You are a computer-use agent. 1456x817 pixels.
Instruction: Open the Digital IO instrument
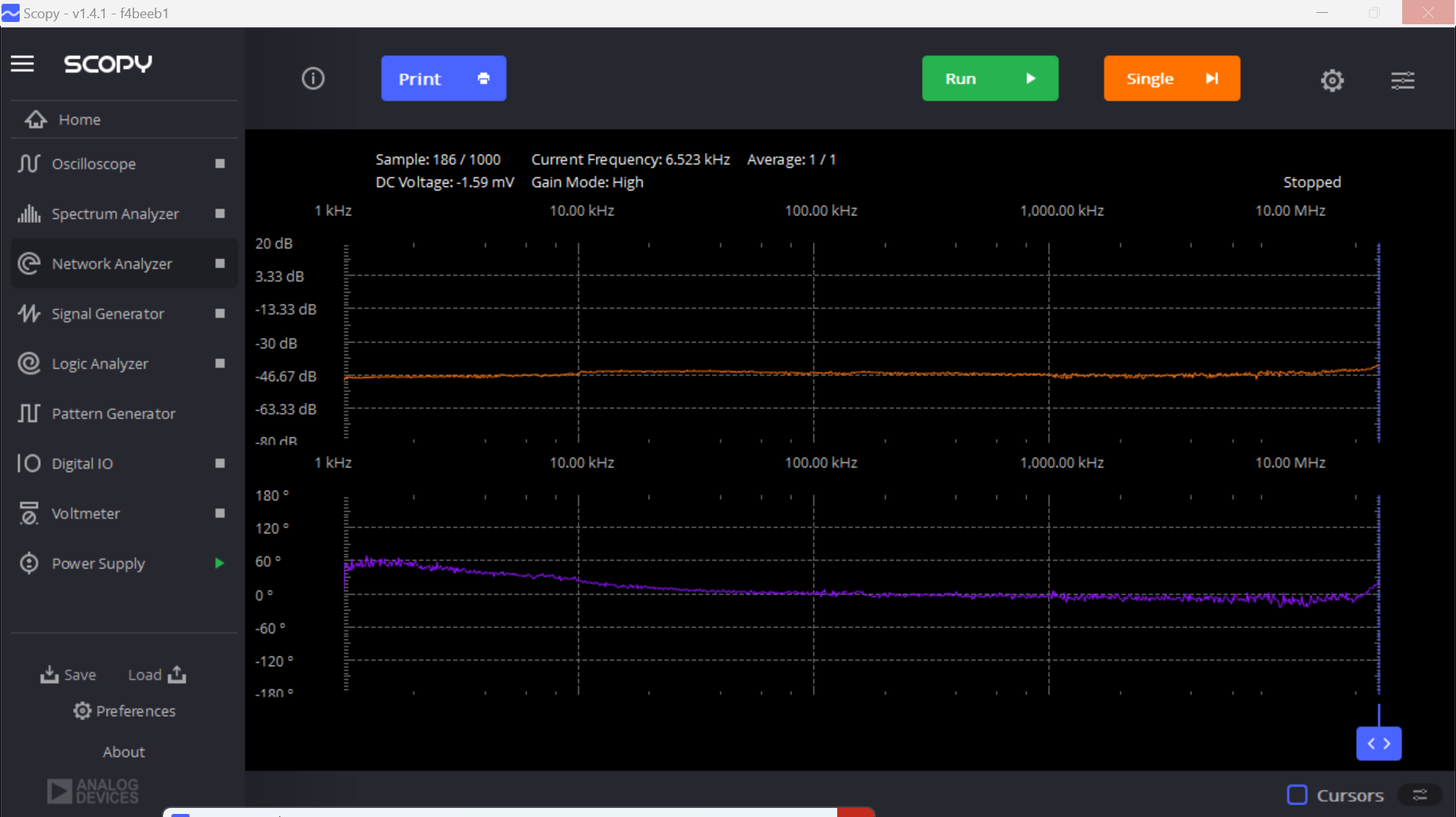click(x=124, y=464)
